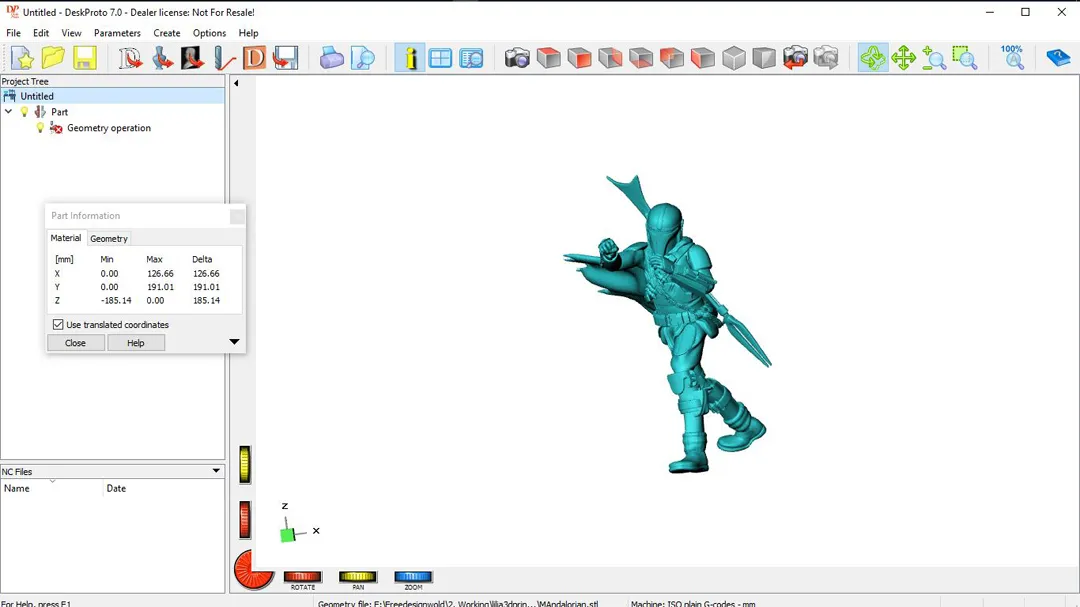Open the File menu

13,33
